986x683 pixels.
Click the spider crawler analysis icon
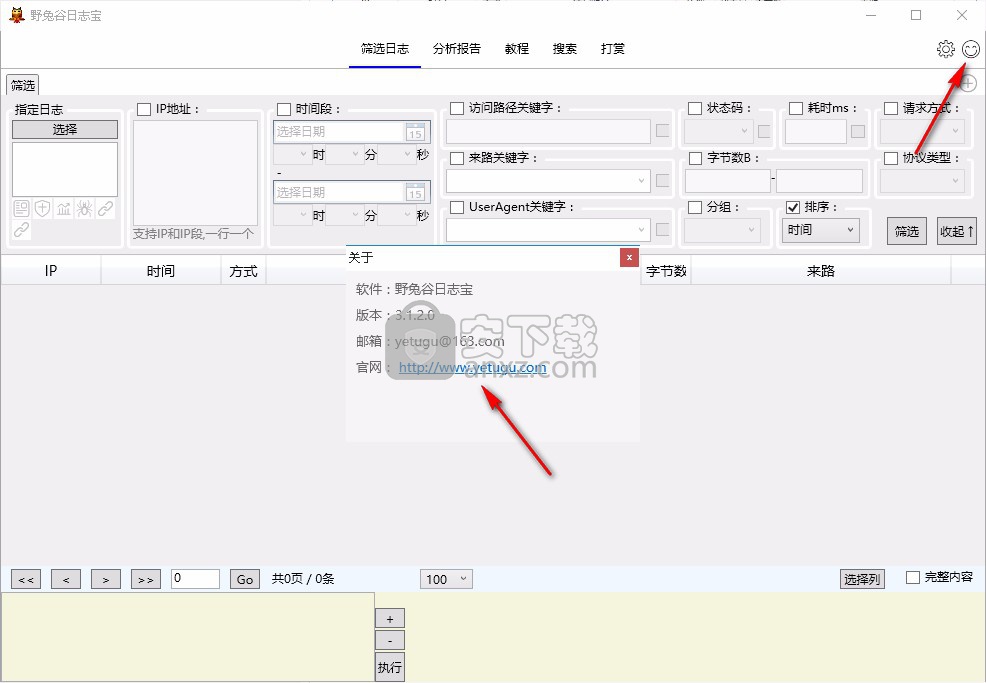(x=84, y=208)
